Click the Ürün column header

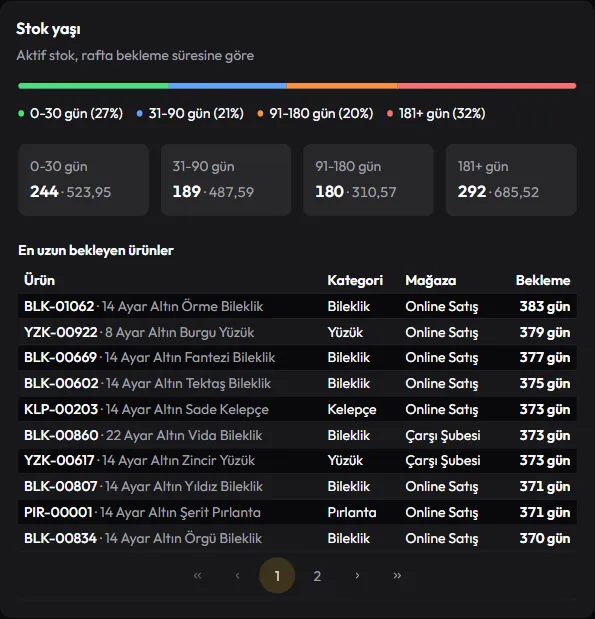click(x=39, y=280)
